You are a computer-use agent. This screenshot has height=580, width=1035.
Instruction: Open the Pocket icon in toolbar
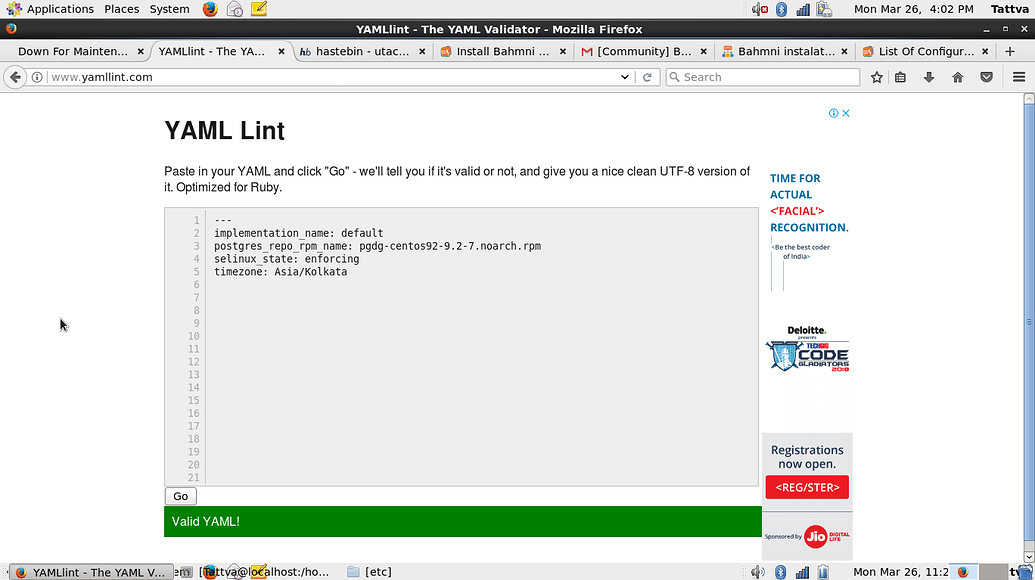pyautogui.click(x=986, y=77)
